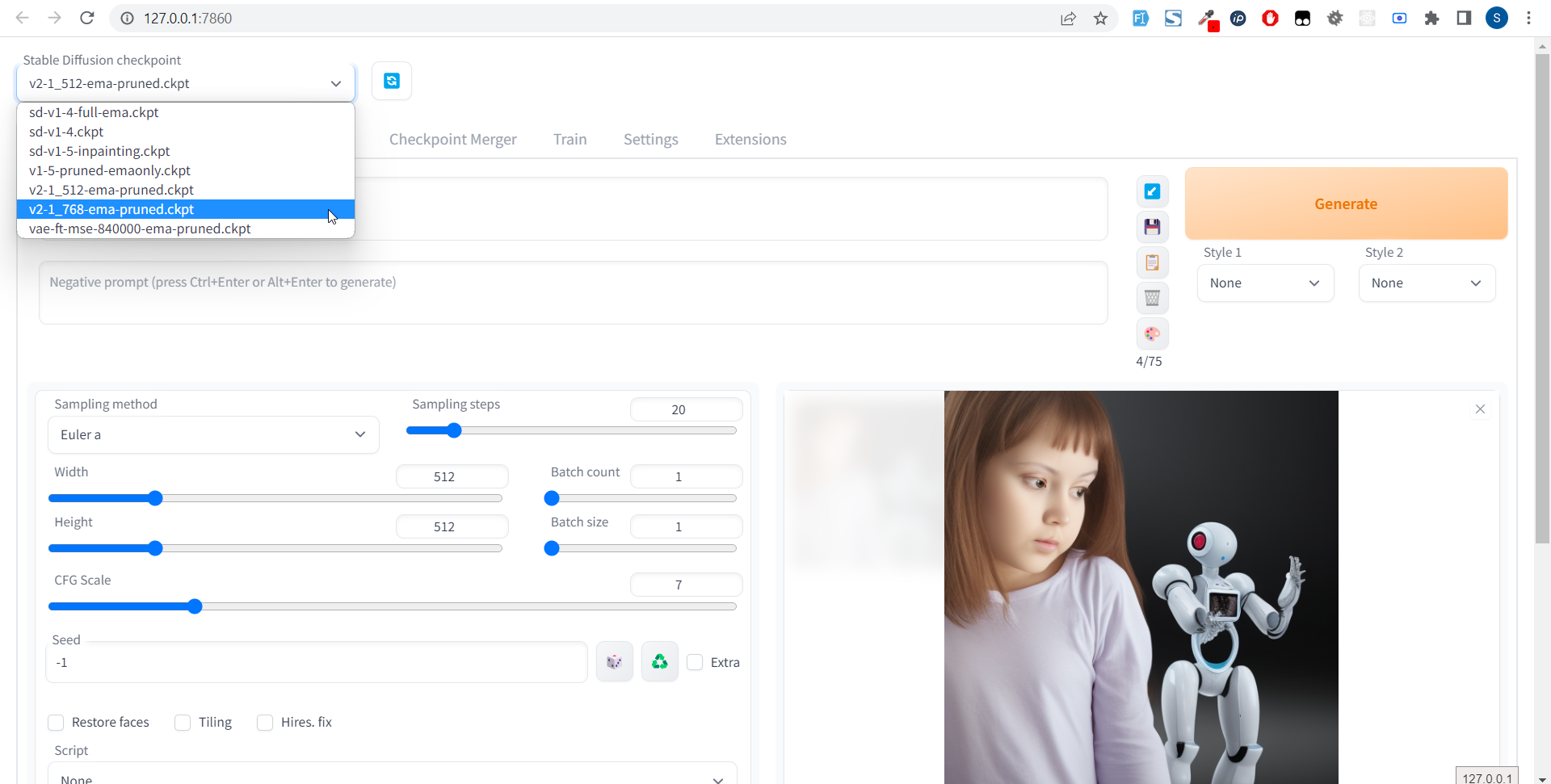Open the Style 1 dropdown
1551x784 pixels.
[x=1265, y=283]
